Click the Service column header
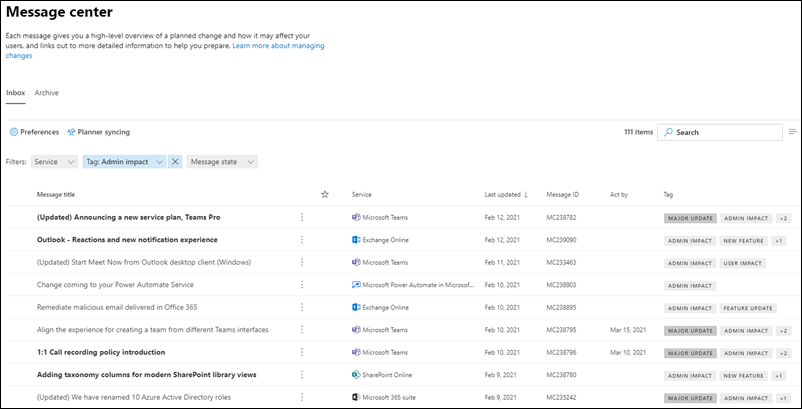This screenshot has width=802, height=409. (362, 195)
